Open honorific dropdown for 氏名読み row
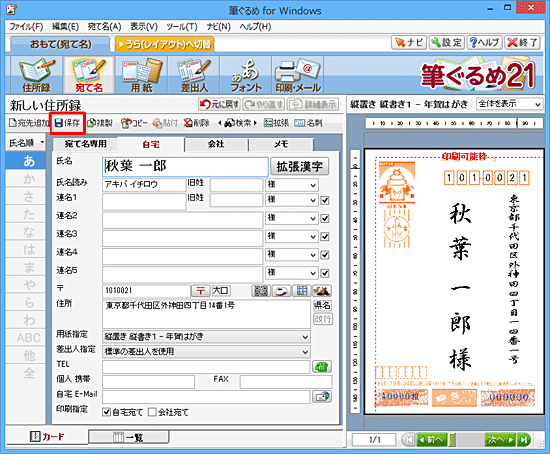 click(291, 185)
